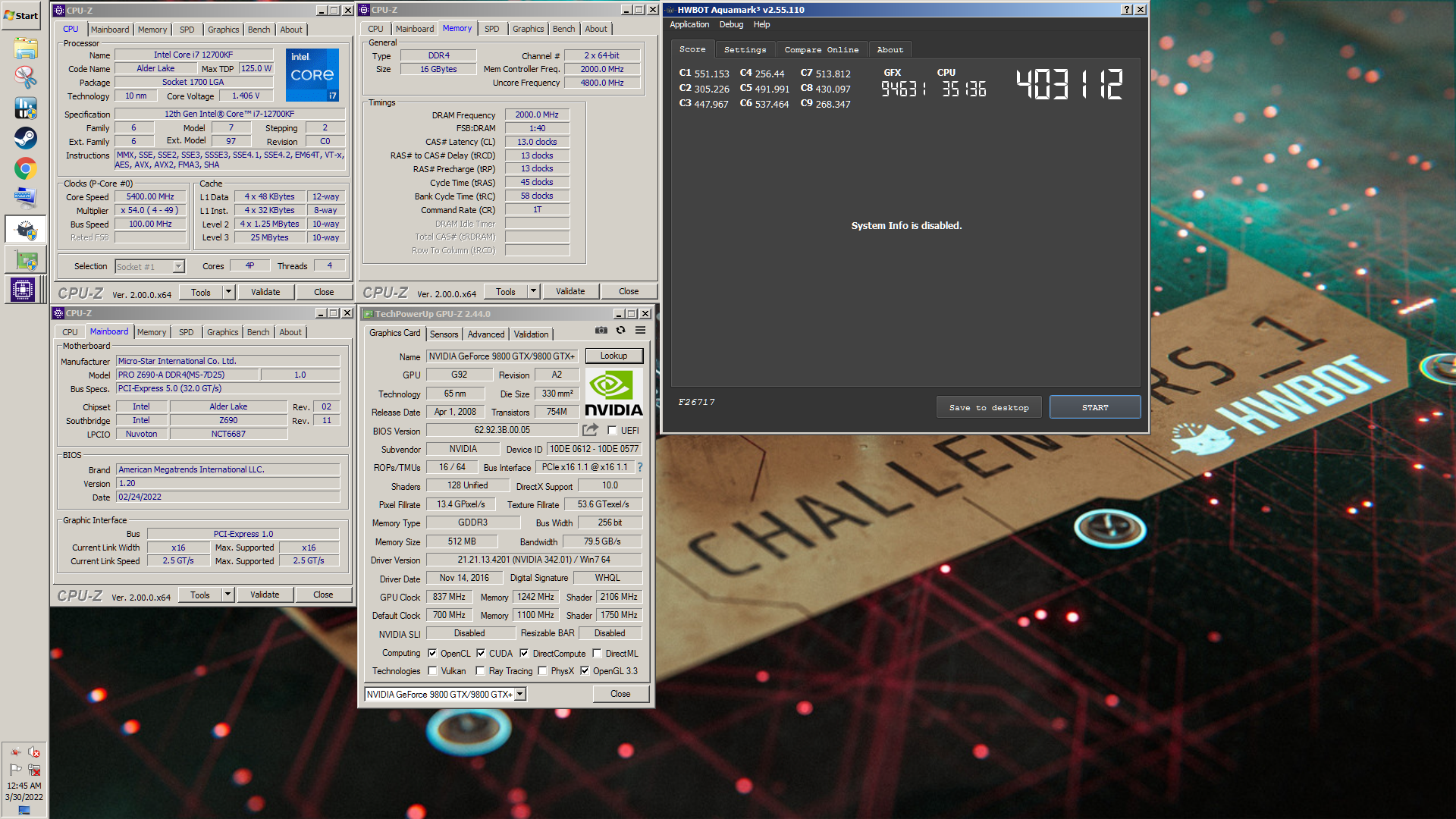This screenshot has width=1456, height=819.
Task: Open the Graphics tab in the CPU-Z CPU window
Action: click(223, 30)
